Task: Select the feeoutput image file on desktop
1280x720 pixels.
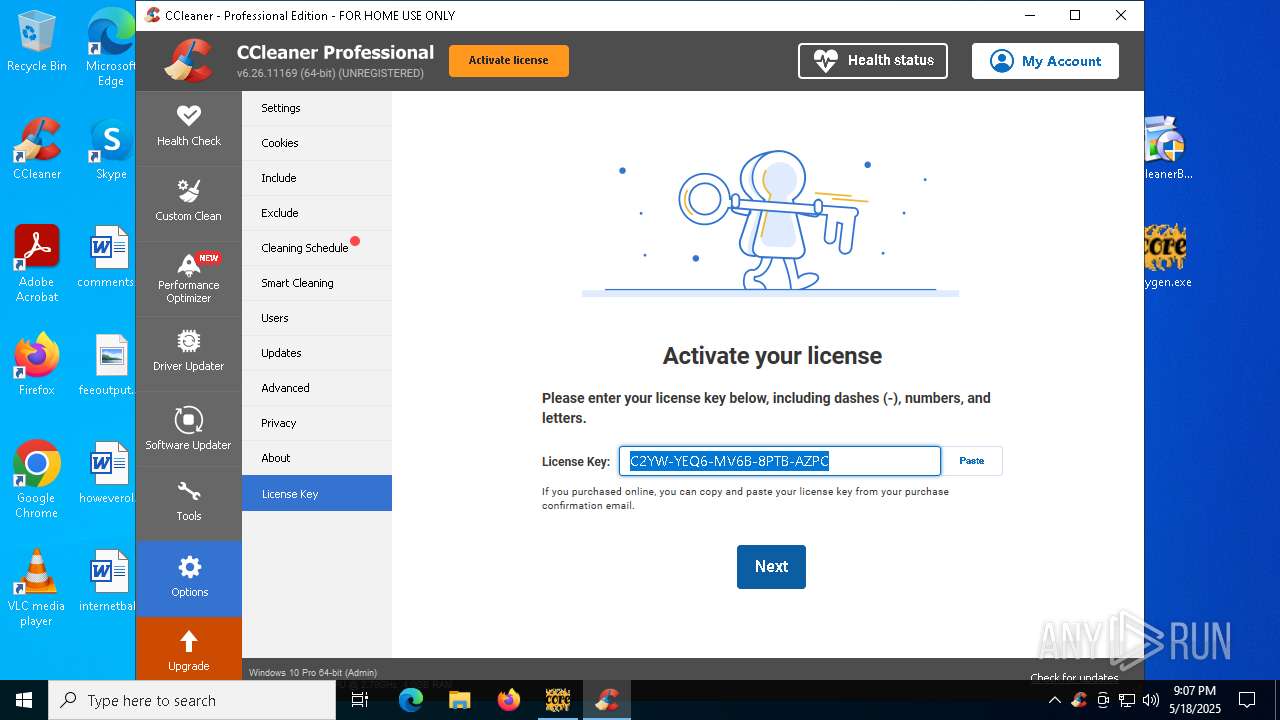Action: click(x=108, y=366)
